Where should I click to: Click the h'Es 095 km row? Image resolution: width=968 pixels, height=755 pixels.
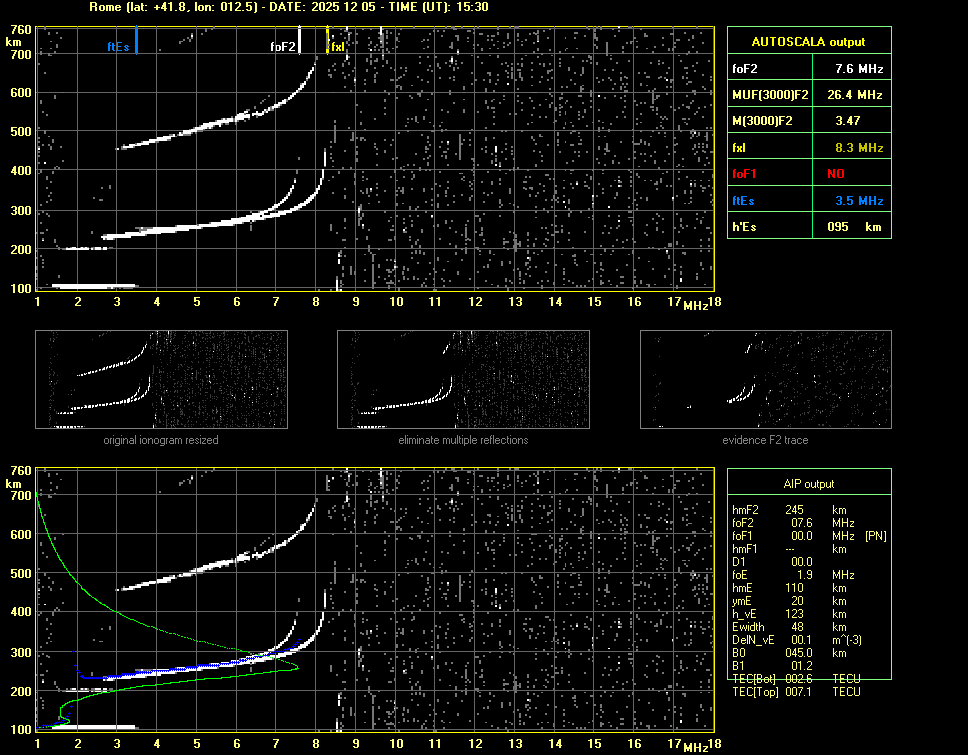(807, 227)
